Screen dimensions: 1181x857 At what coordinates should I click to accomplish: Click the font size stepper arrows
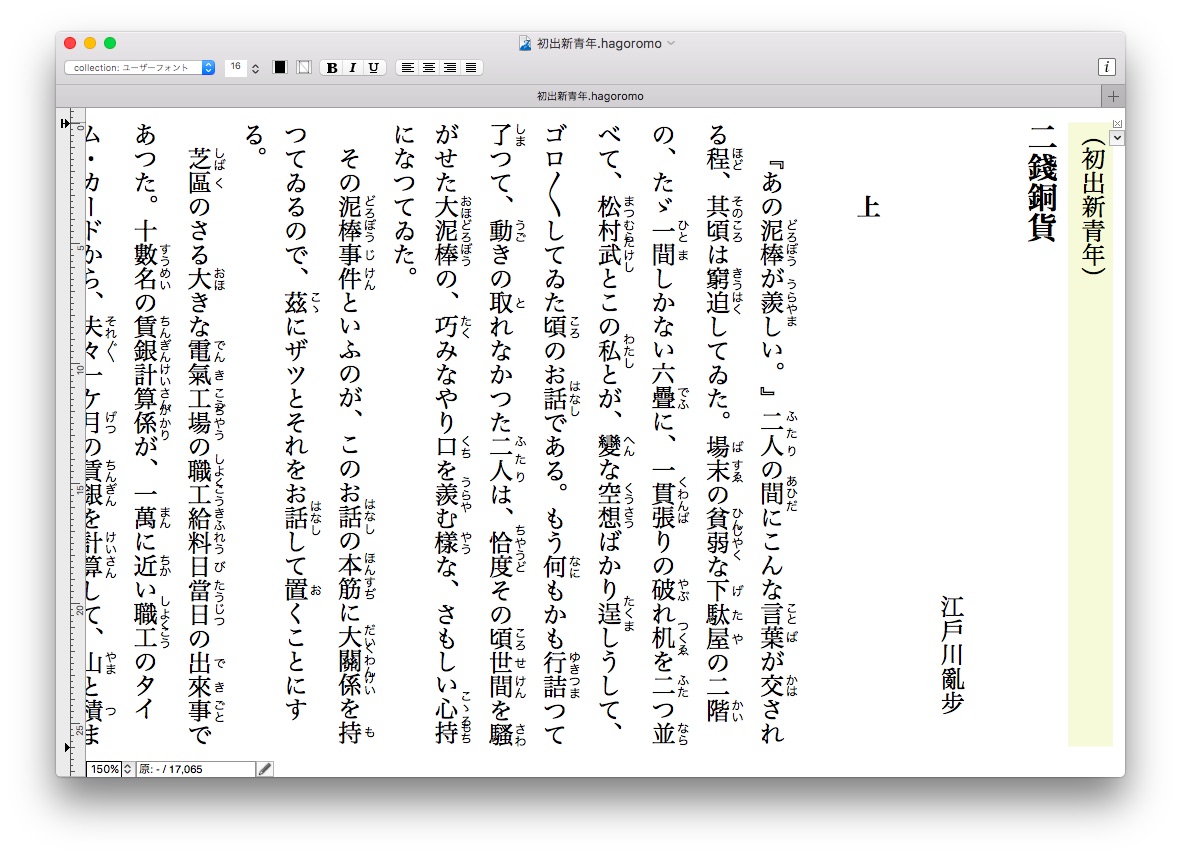(x=255, y=69)
